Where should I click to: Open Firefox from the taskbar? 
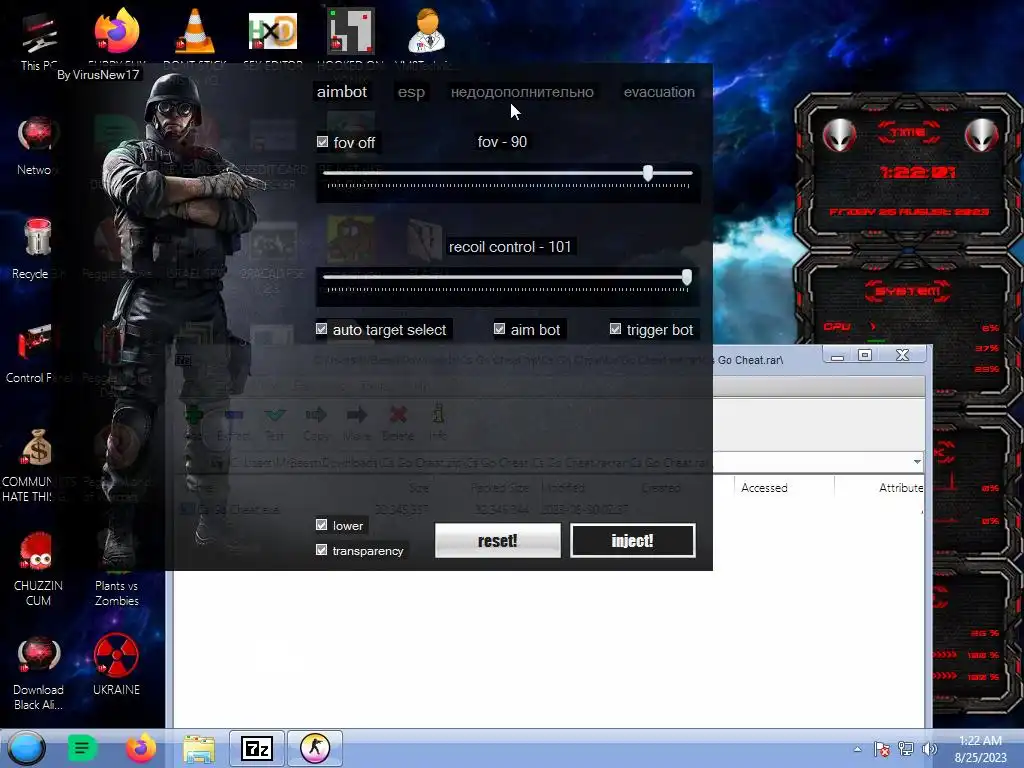(140, 748)
